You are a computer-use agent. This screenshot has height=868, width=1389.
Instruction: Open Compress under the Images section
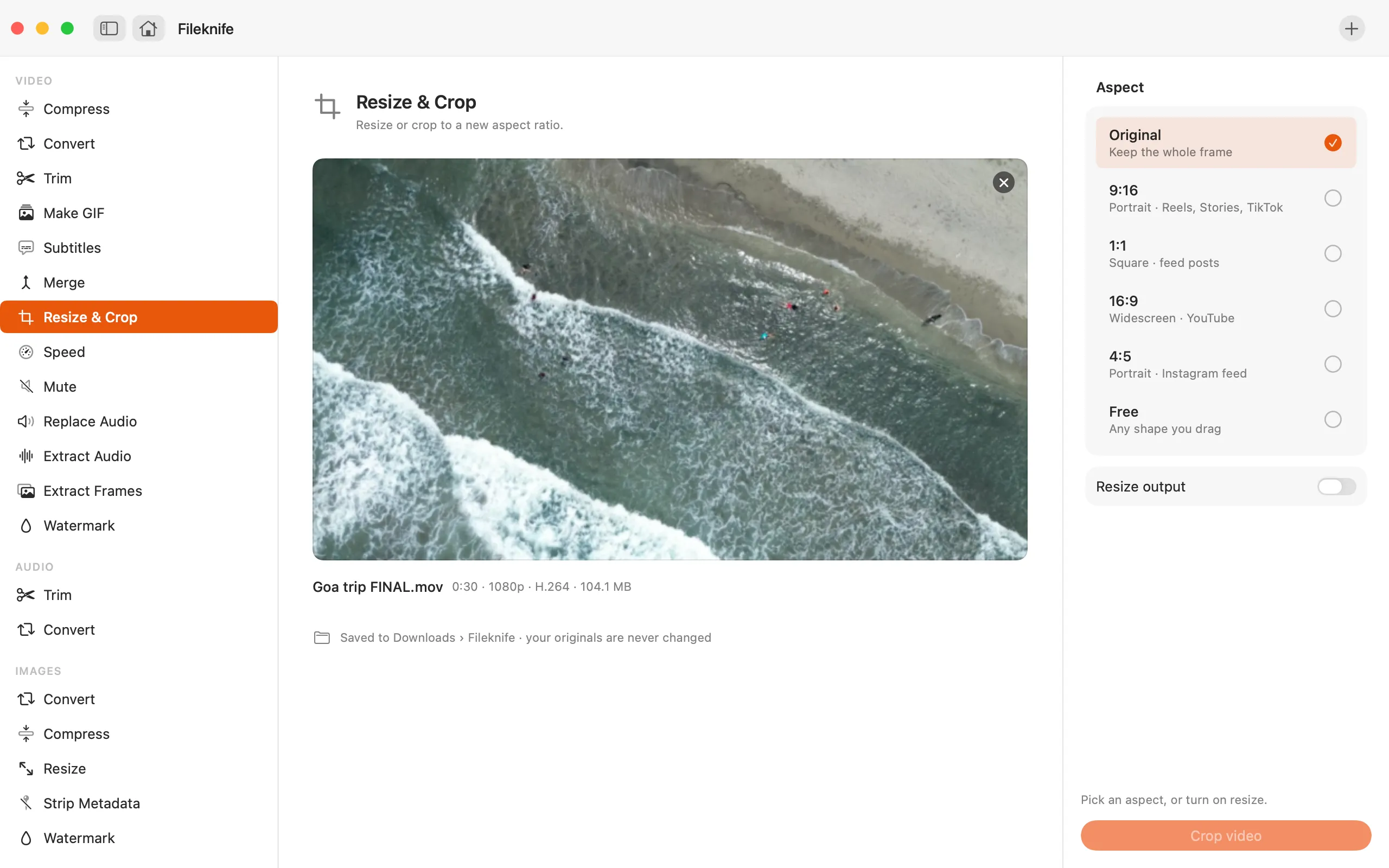click(x=139, y=733)
